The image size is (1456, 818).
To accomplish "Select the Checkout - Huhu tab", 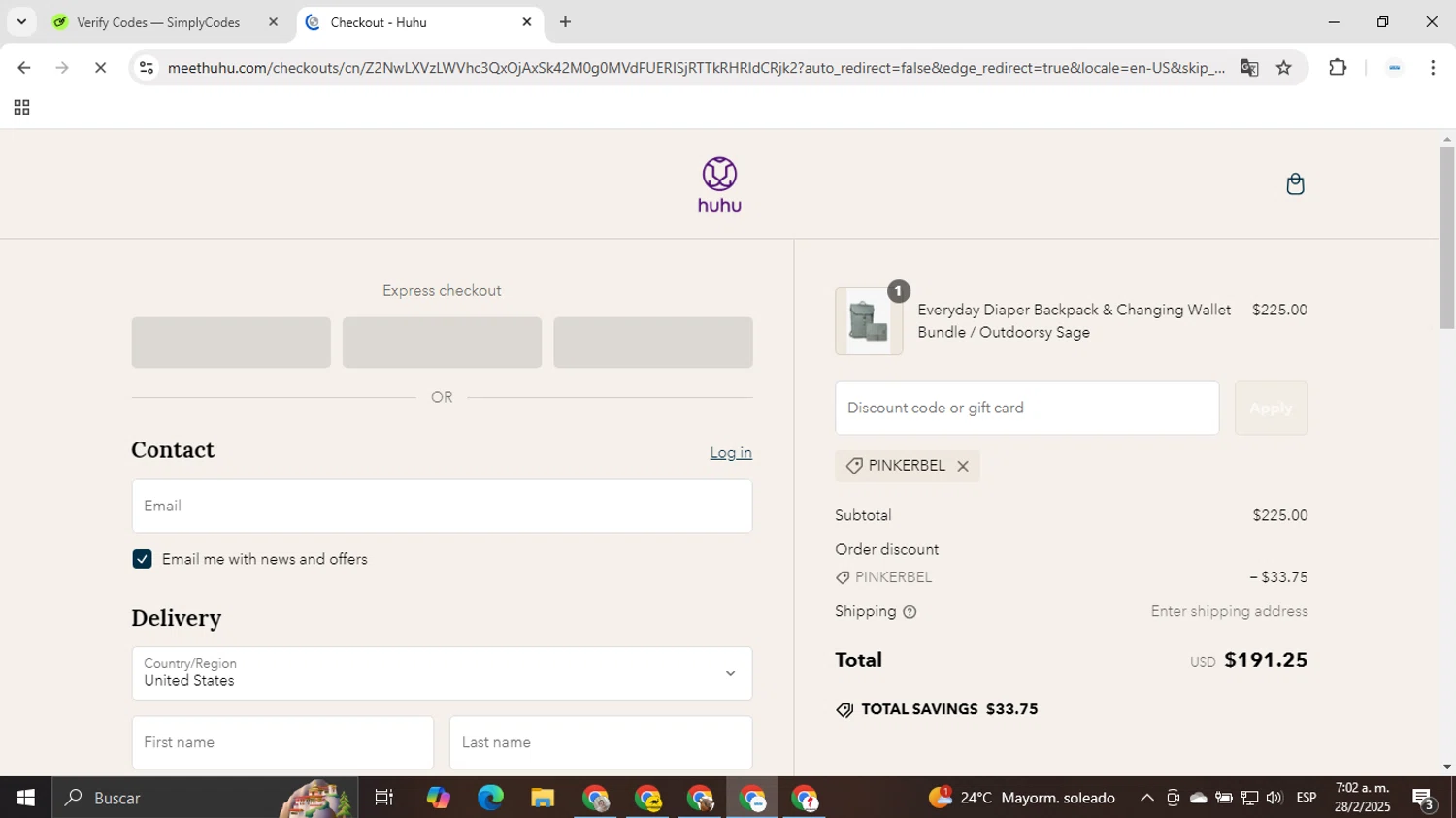I will point(379,22).
